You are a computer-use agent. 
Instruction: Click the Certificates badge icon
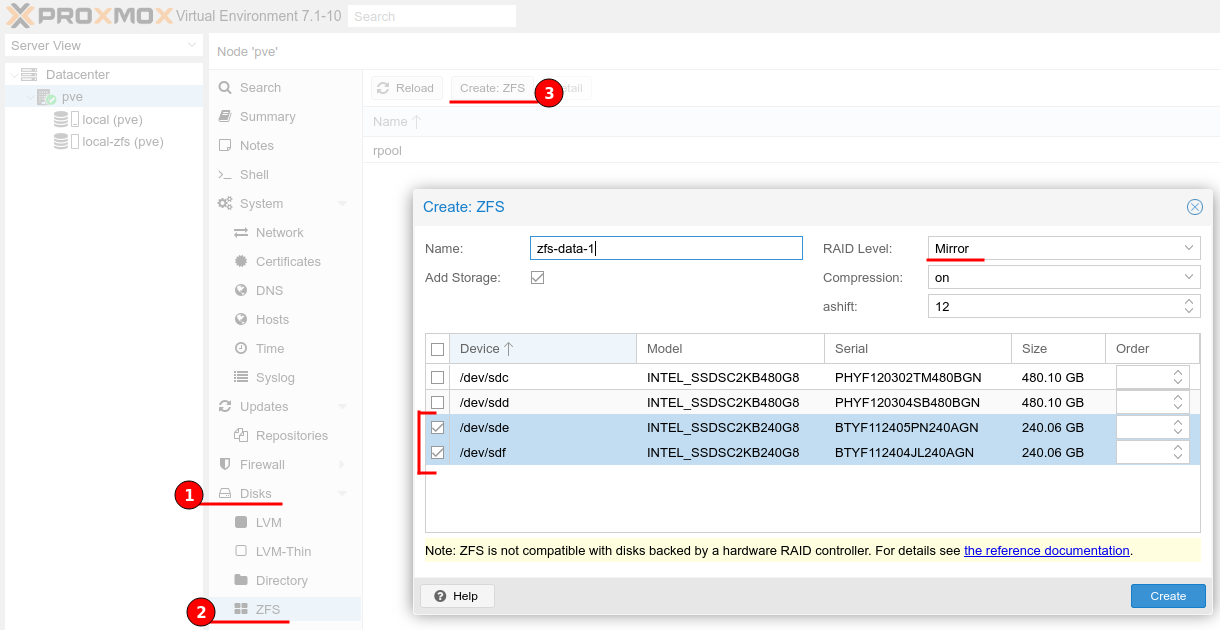241,262
